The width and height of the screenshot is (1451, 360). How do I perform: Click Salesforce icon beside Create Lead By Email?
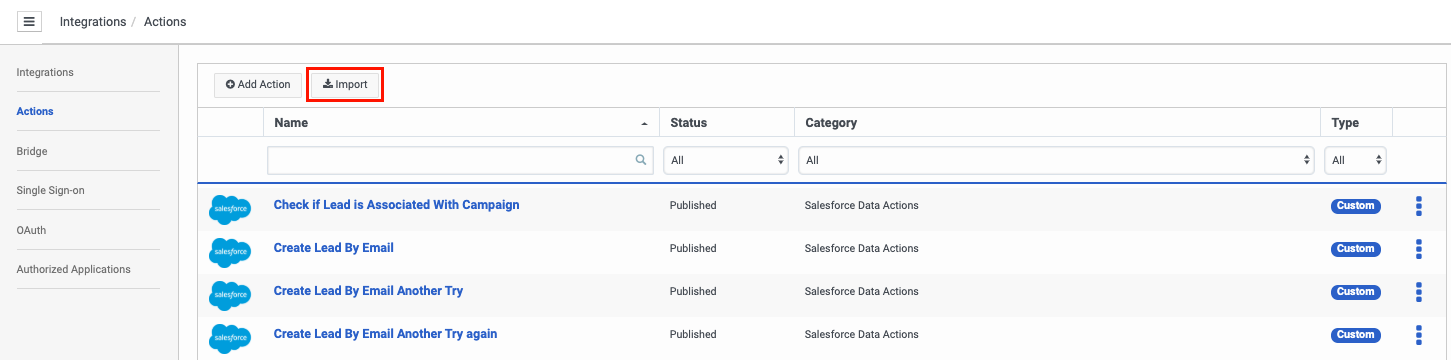[x=230, y=251]
